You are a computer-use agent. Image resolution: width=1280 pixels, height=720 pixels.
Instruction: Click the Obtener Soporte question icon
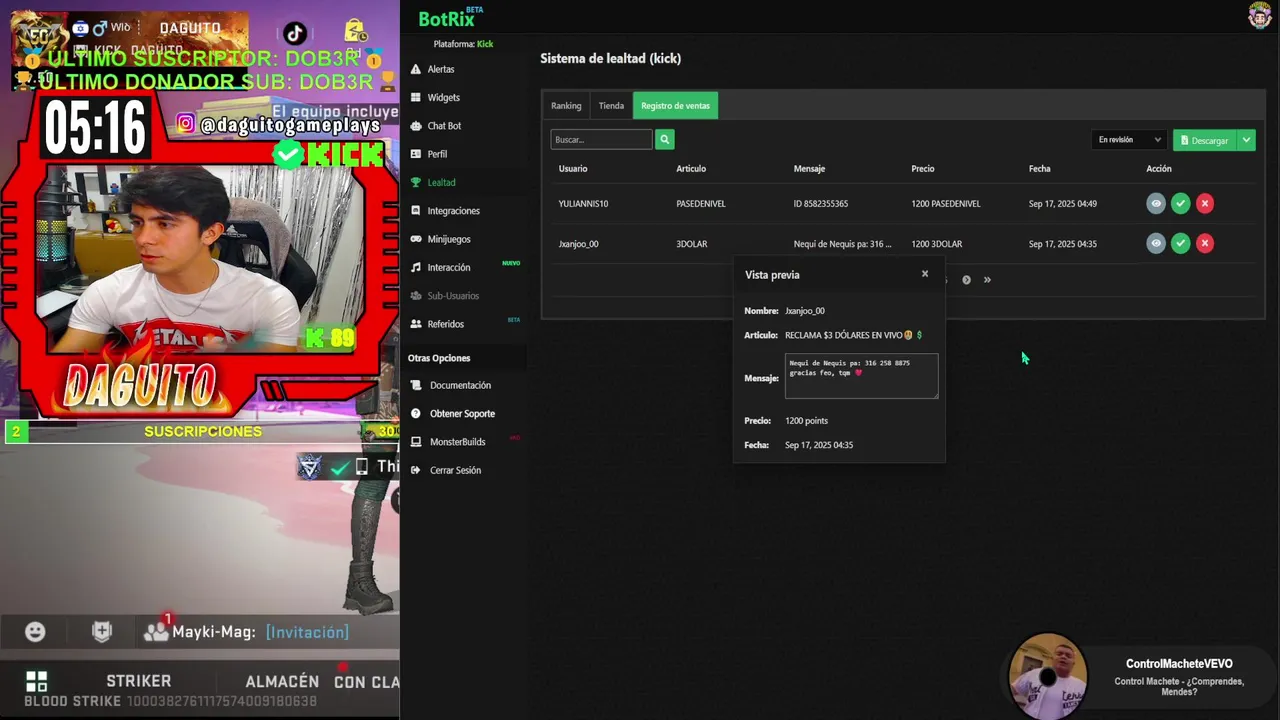pos(416,413)
